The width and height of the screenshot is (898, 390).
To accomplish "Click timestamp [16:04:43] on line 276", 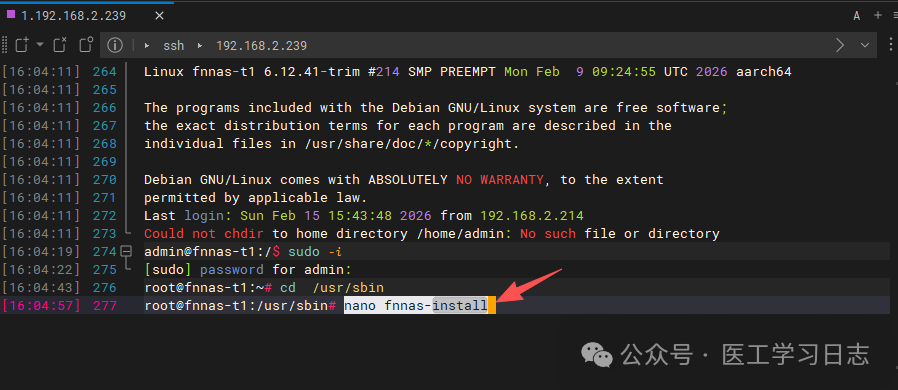I will 41,287.
